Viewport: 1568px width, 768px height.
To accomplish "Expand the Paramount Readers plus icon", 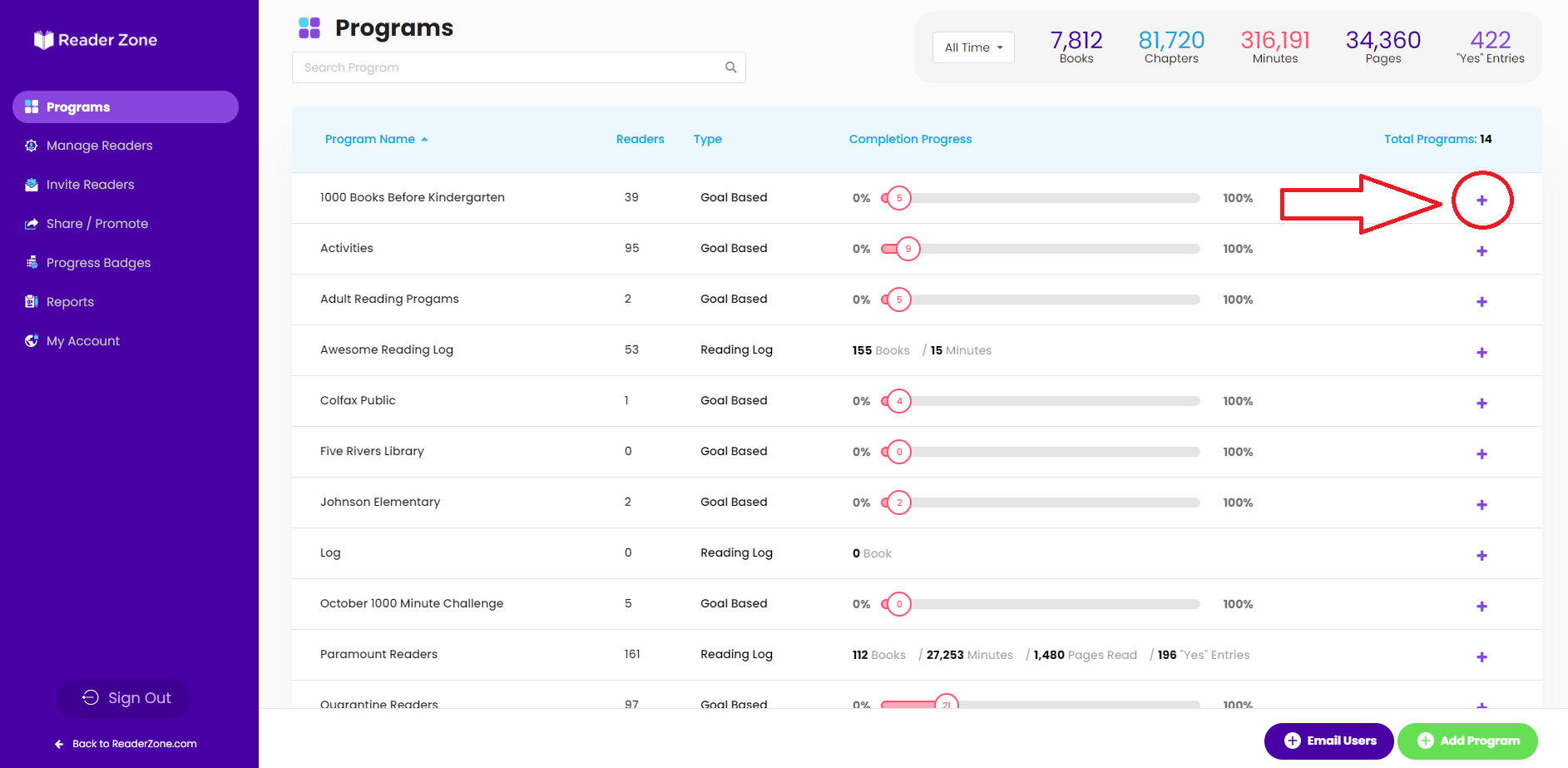I will pyautogui.click(x=1481, y=657).
